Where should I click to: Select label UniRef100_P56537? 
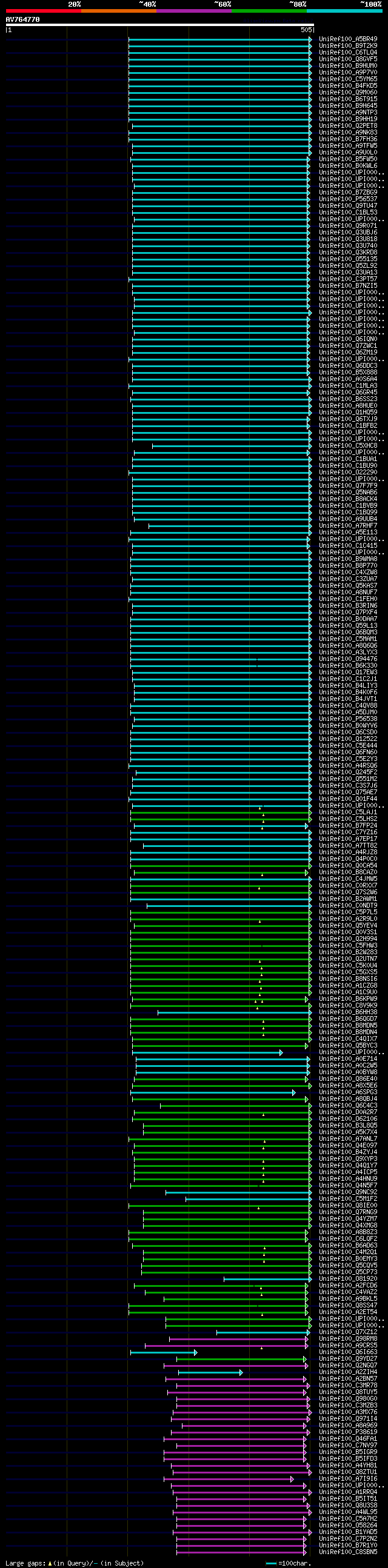click(x=348, y=199)
